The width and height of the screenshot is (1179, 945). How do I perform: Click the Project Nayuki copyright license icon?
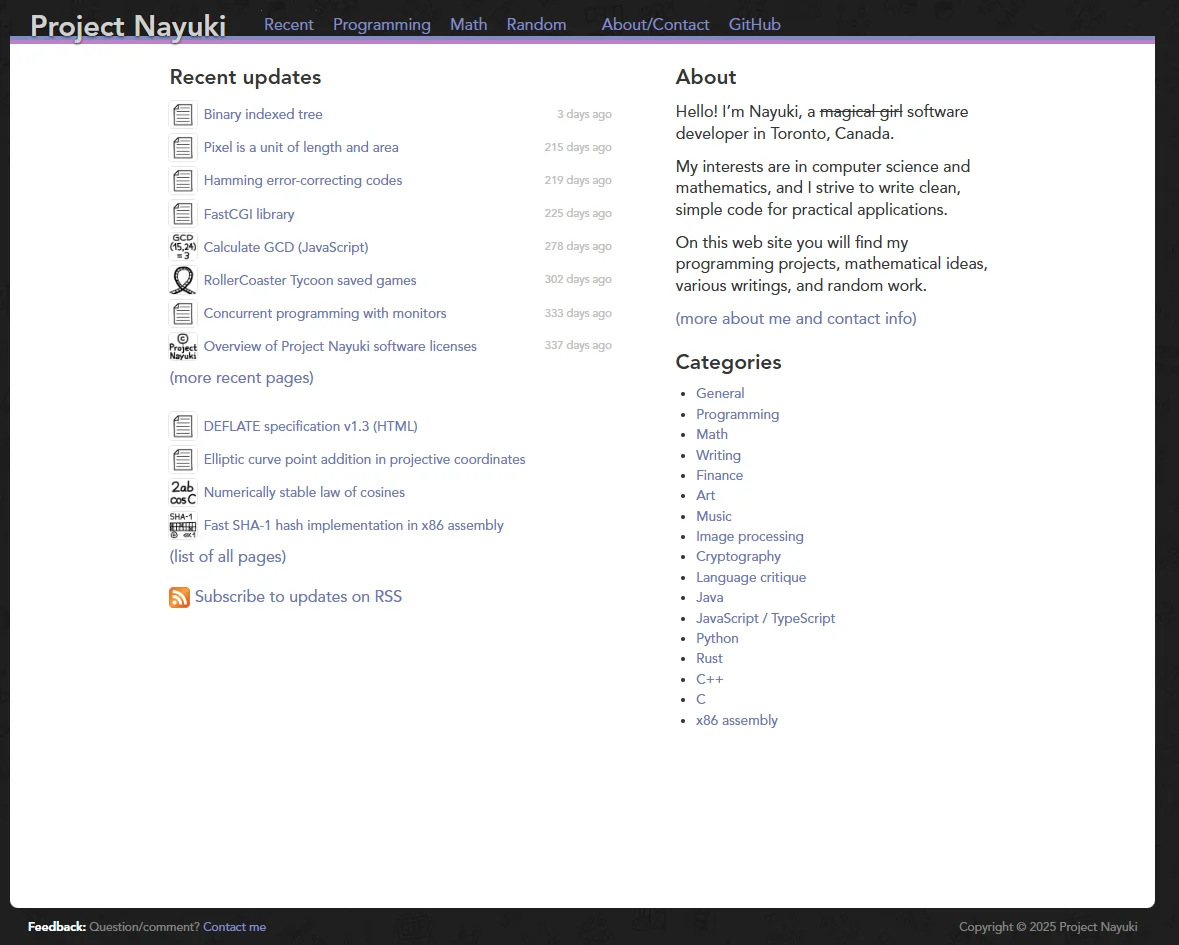(182, 346)
